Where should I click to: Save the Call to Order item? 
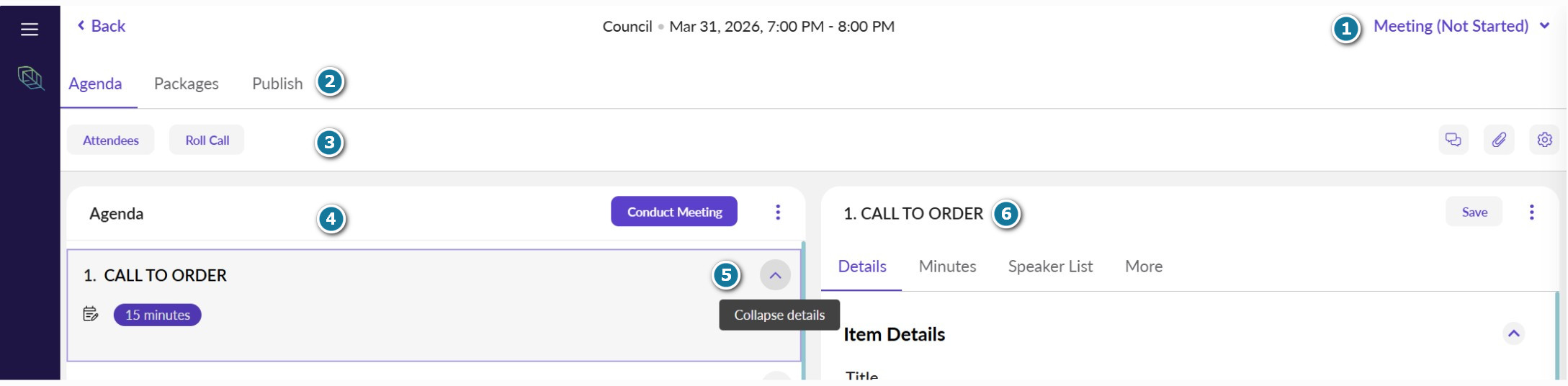click(1474, 212)
